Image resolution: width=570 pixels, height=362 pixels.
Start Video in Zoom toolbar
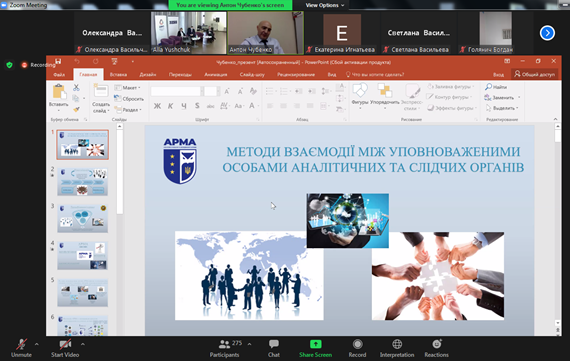click(65, 348)
